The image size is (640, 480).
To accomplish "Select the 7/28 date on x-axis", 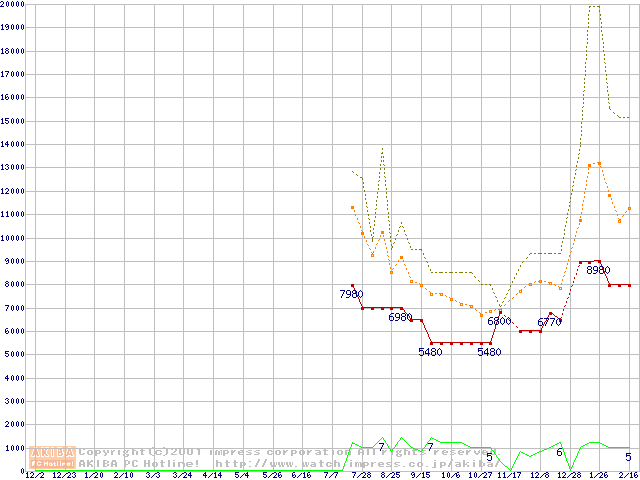I will [360, 476].
